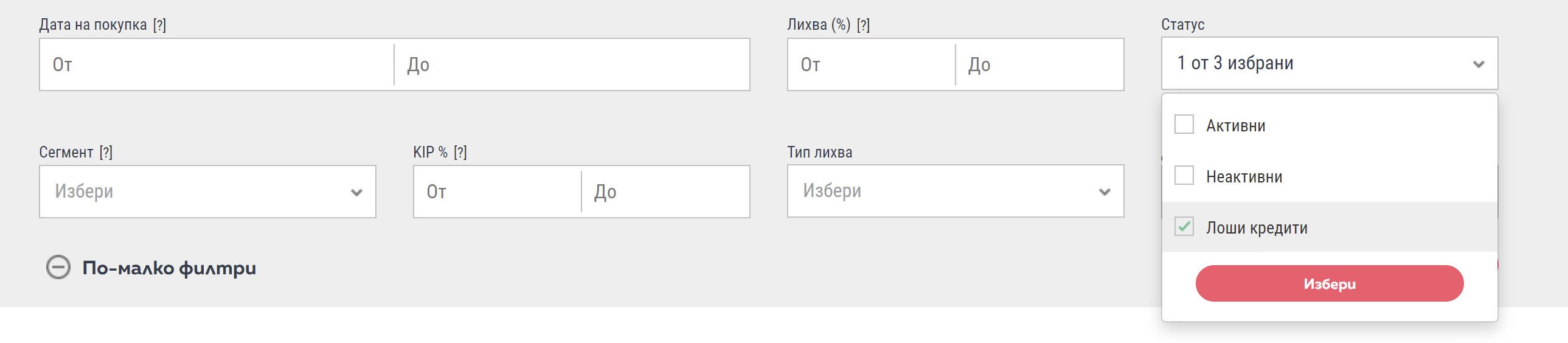This screenshot has height=343, width=1568.
Task: Click the Сегмент dropdown chevron arrow
Action: [356, 192]
